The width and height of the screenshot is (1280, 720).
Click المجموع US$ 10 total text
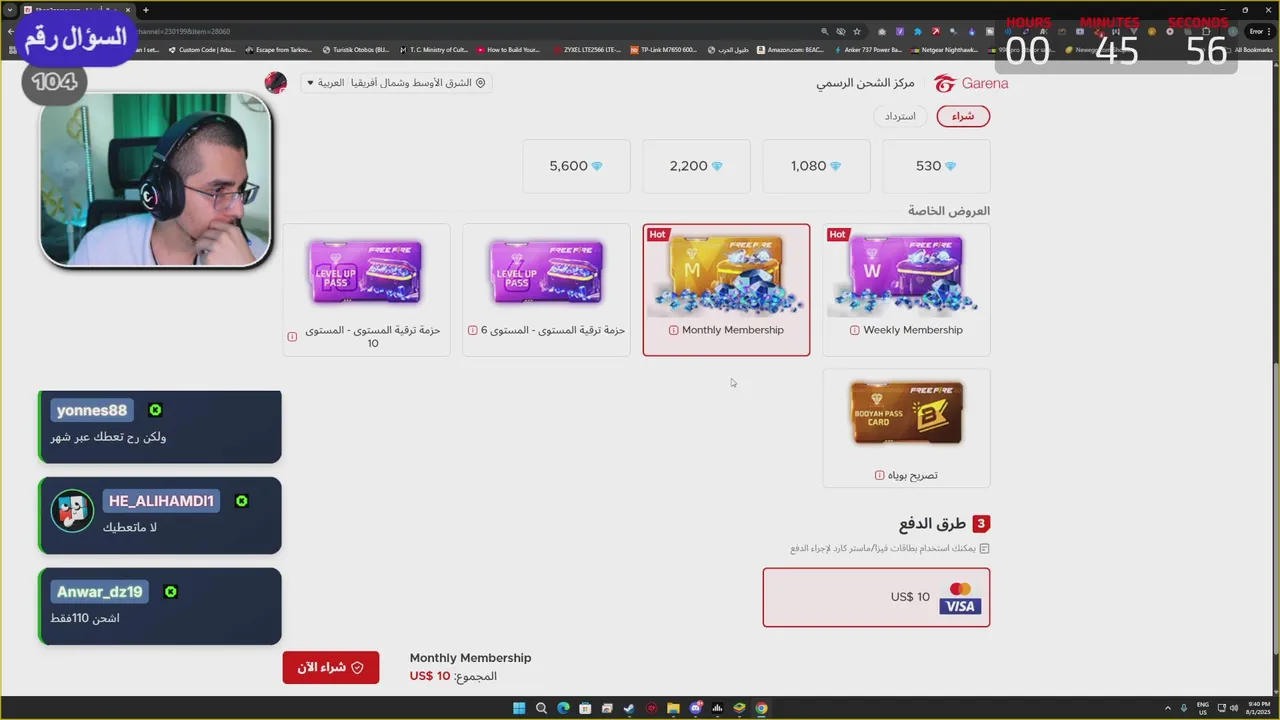pyautogui.click(x=453, y=676)
